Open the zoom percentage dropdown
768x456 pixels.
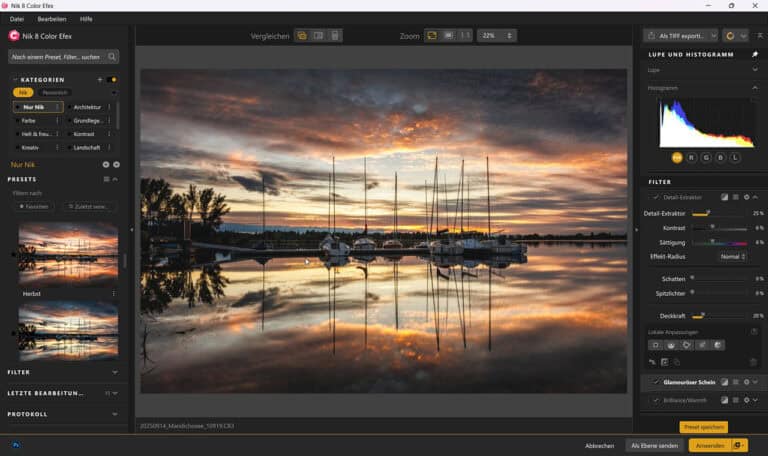[497, 35]
